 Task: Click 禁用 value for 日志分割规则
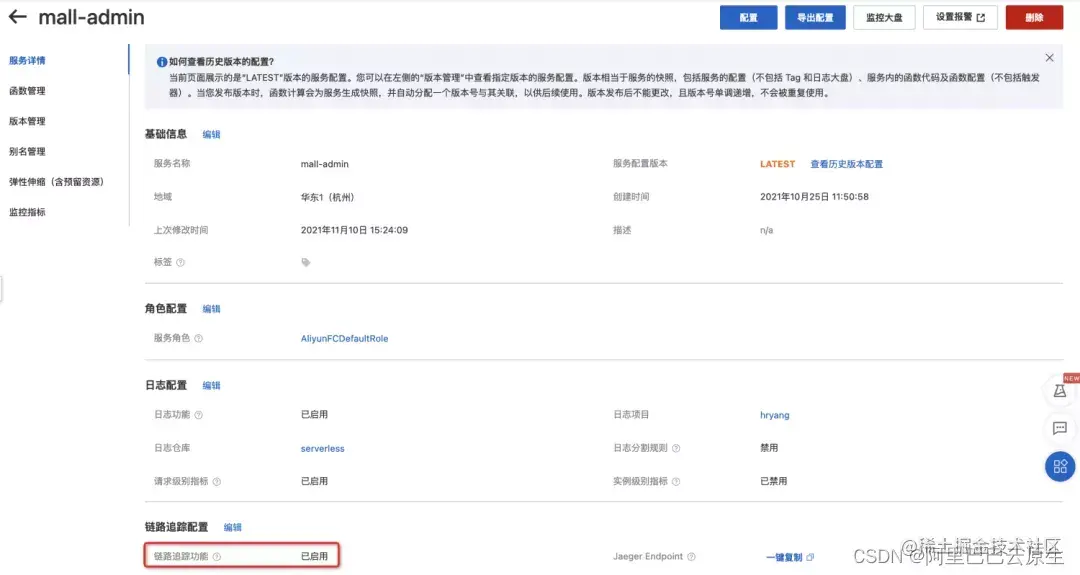769,448
